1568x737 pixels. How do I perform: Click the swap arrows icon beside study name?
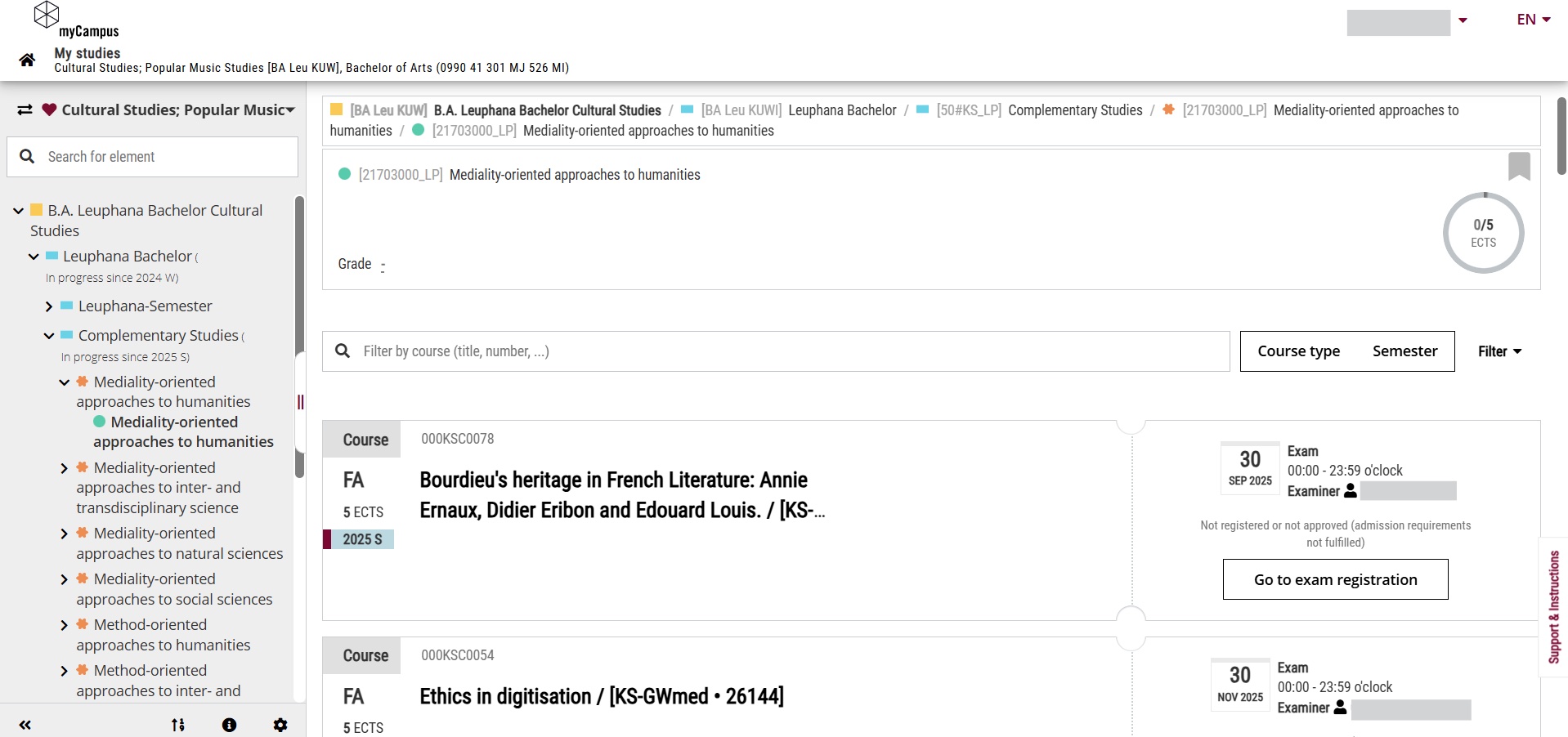[25, 109]
